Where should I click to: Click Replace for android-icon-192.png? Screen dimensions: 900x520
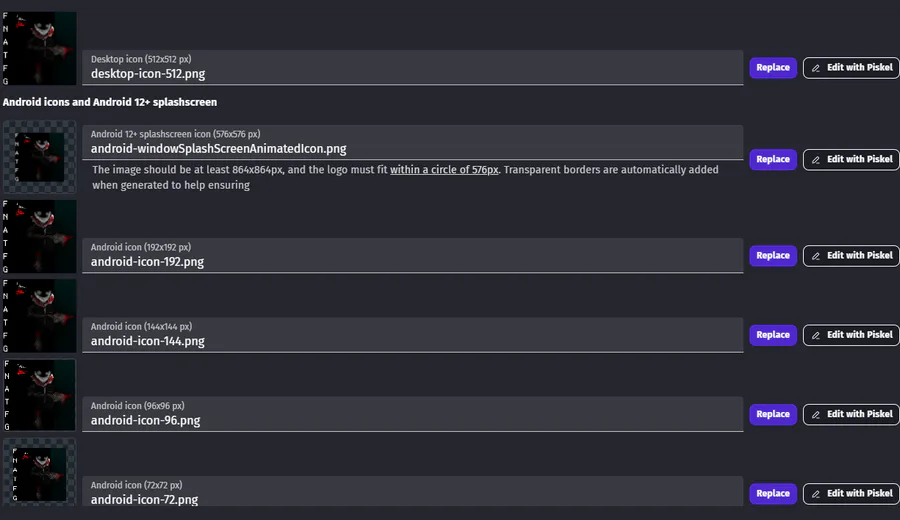(772, 256)
